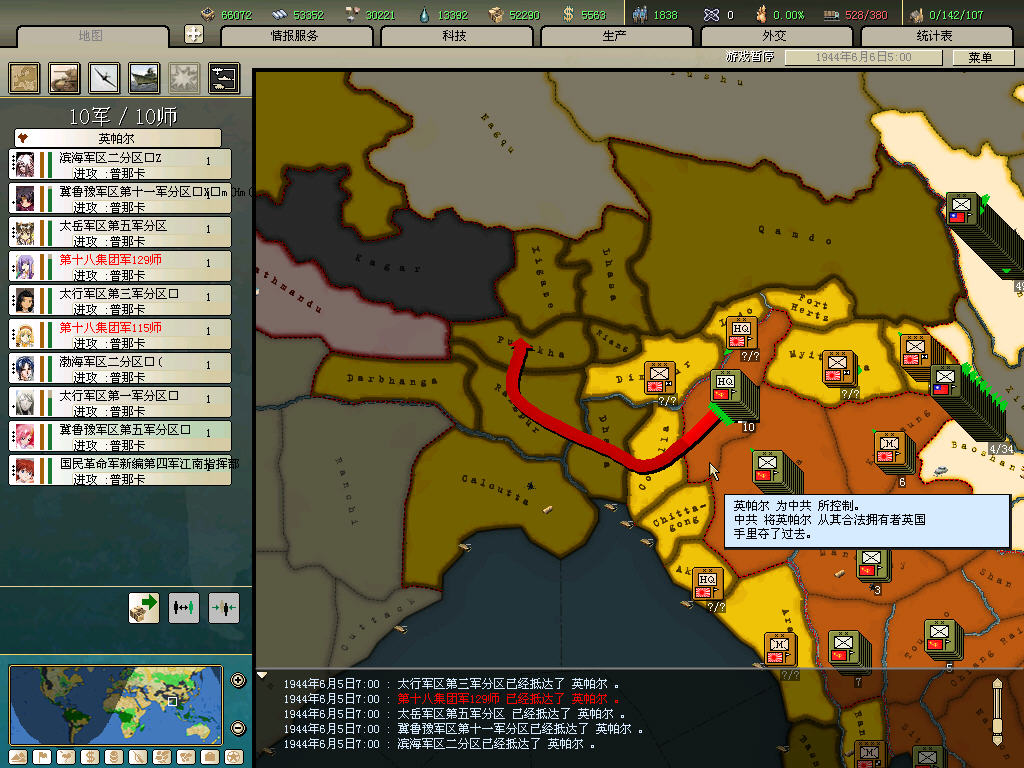Zoom in using the minimap plus button
The height and width of the screenshot is (768, 1024).
238,680
